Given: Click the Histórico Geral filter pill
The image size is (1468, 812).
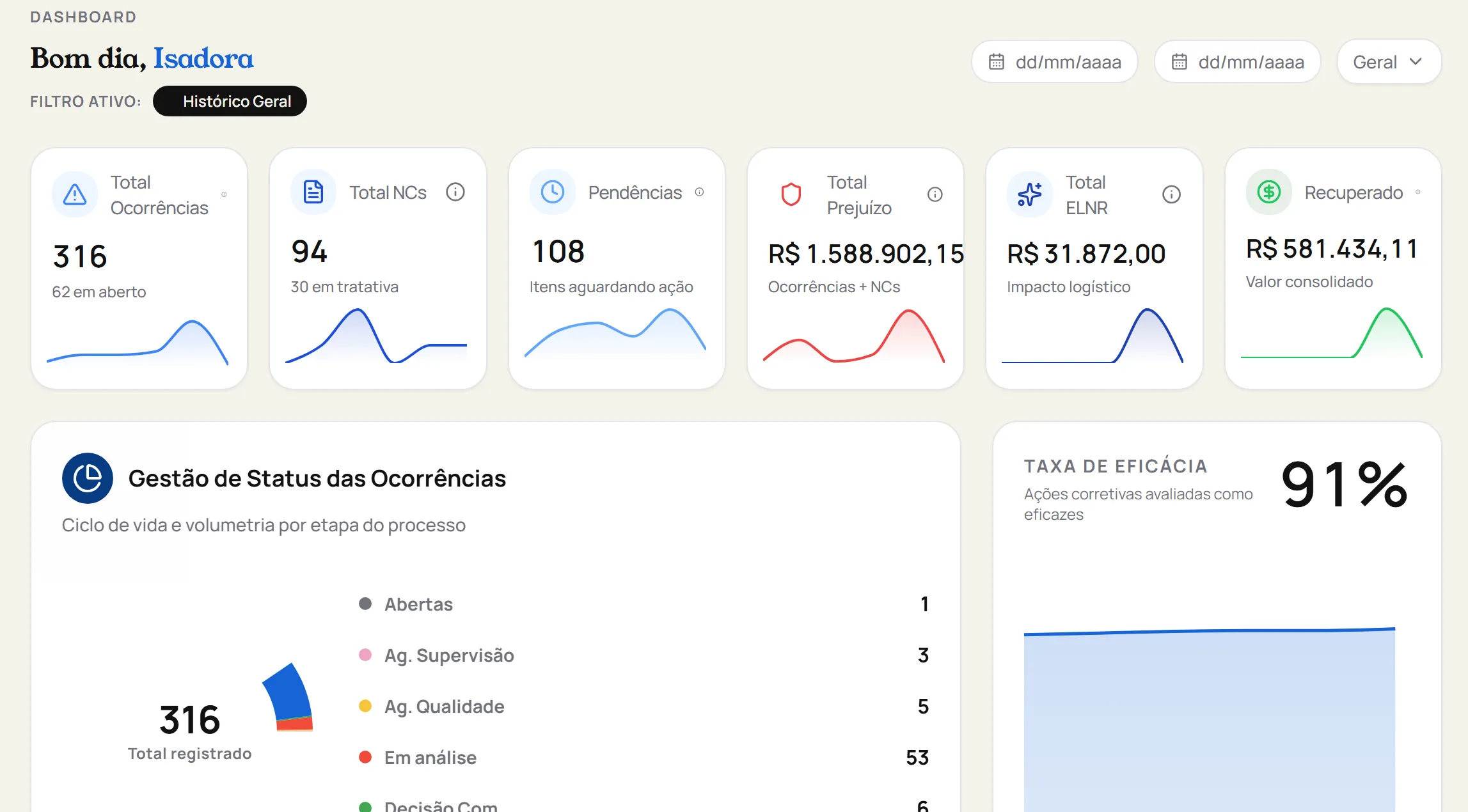Looking at the screenshot, I should click(230, 101).
